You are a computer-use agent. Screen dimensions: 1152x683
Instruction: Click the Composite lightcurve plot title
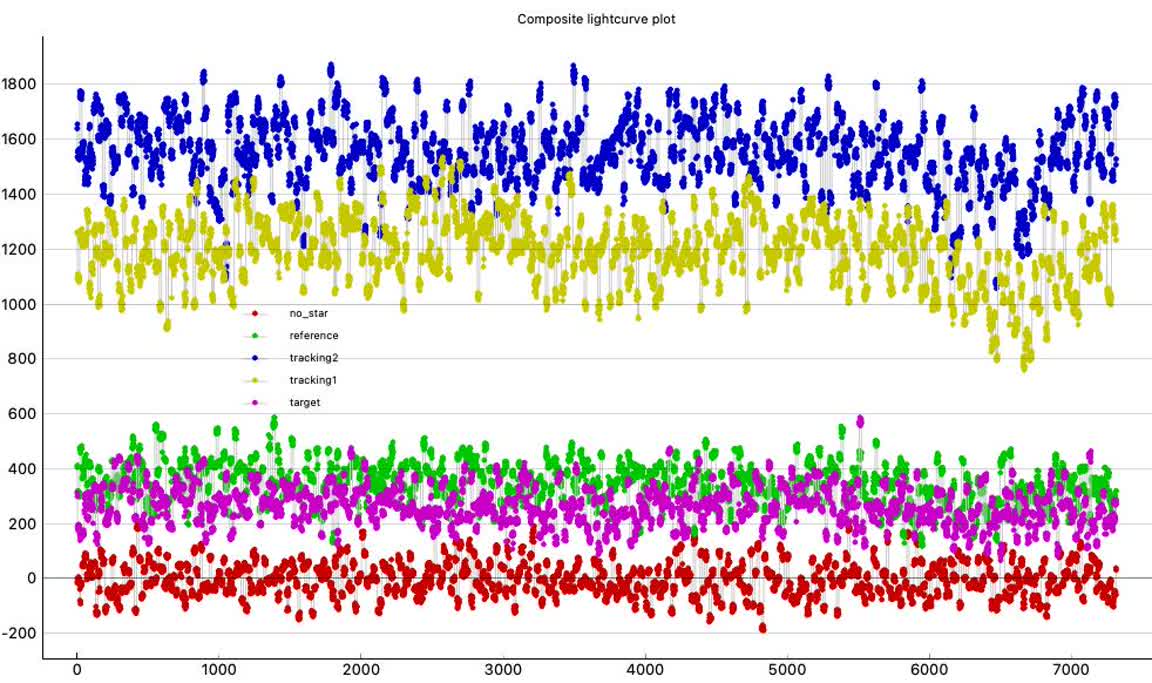tap(596, 19)
